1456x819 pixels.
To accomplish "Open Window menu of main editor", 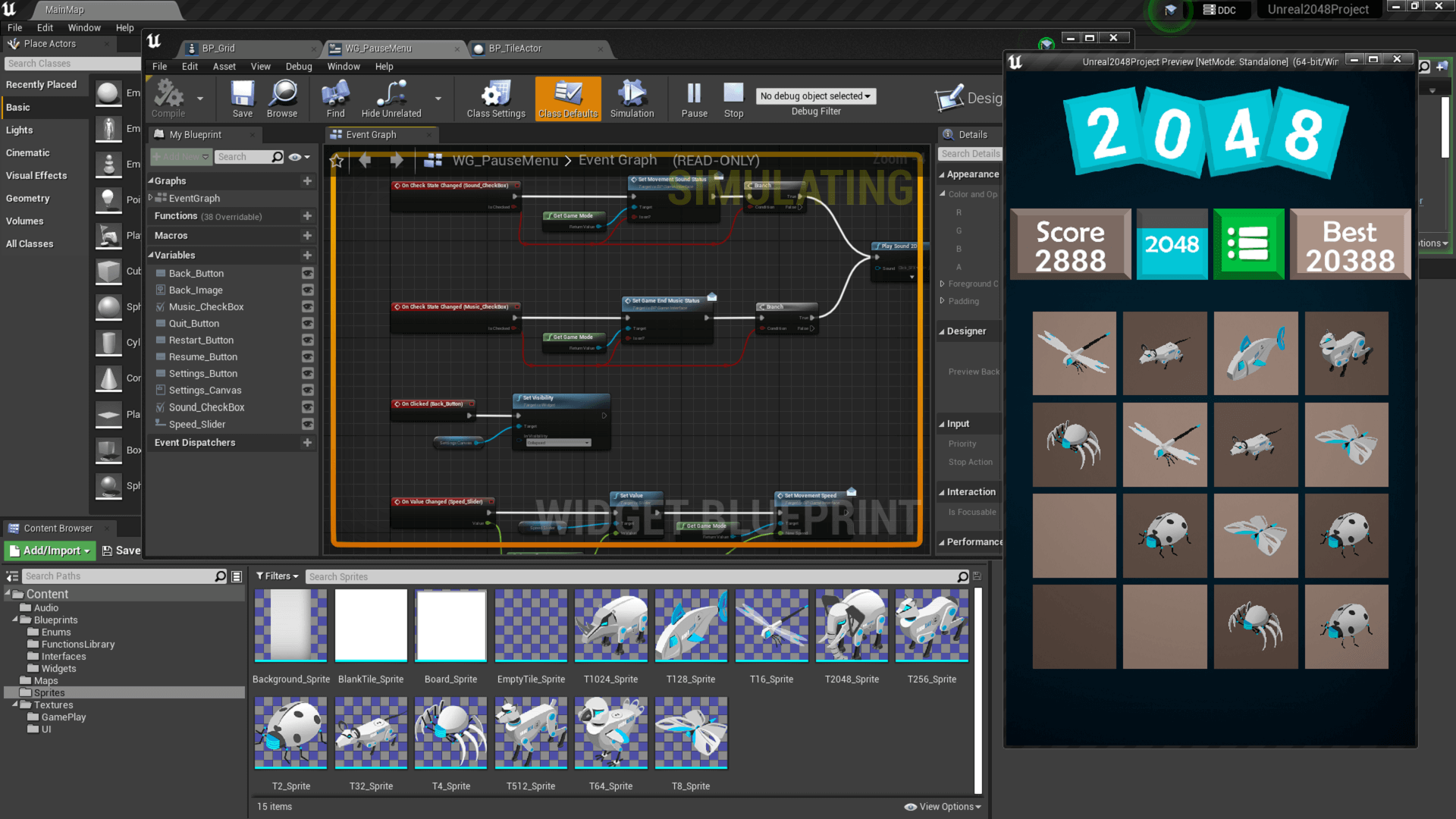I will click(84, 28).
